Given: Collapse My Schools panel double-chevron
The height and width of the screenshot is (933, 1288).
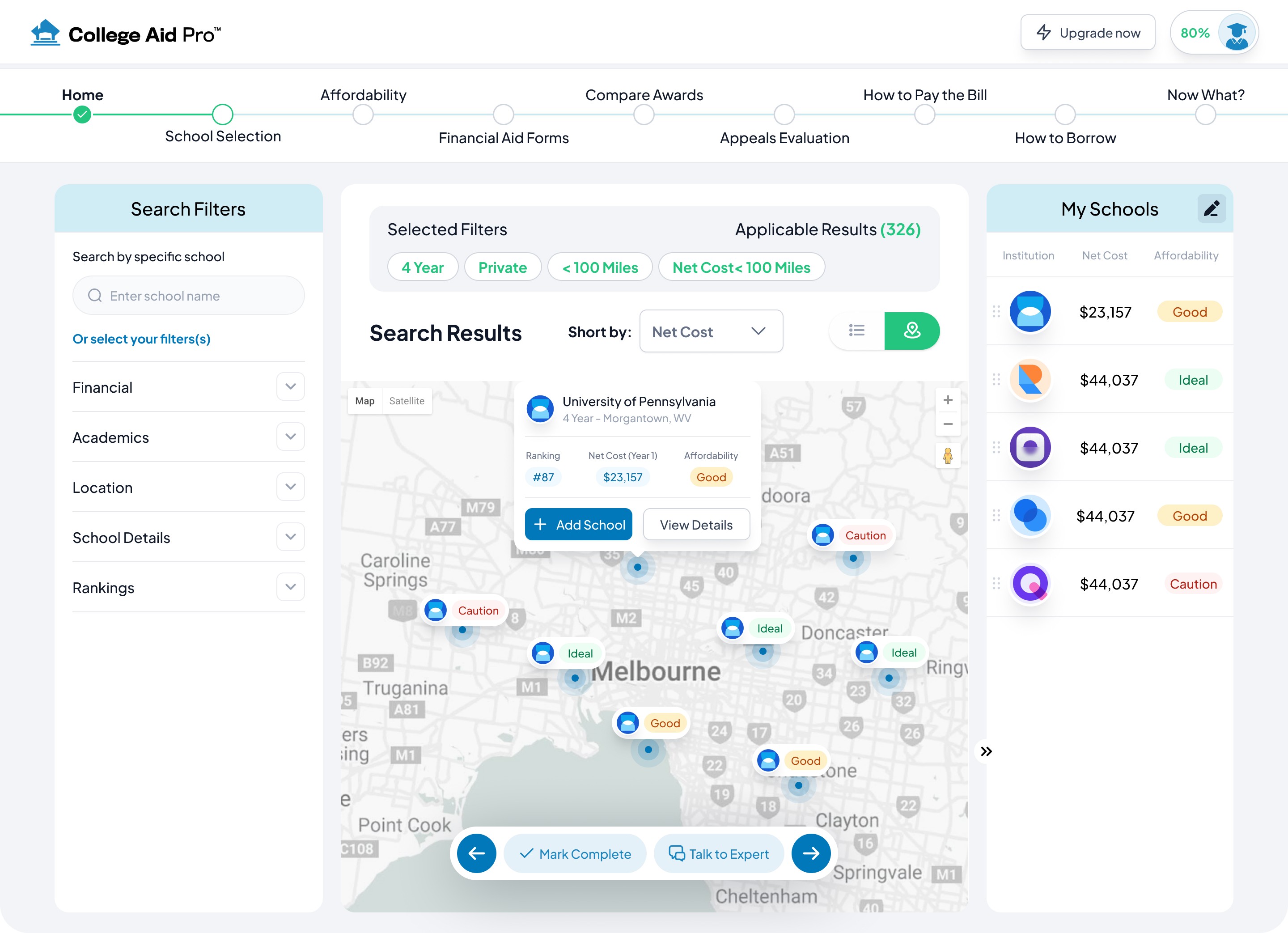Looking at the screenshot, I should coord(987,751).
